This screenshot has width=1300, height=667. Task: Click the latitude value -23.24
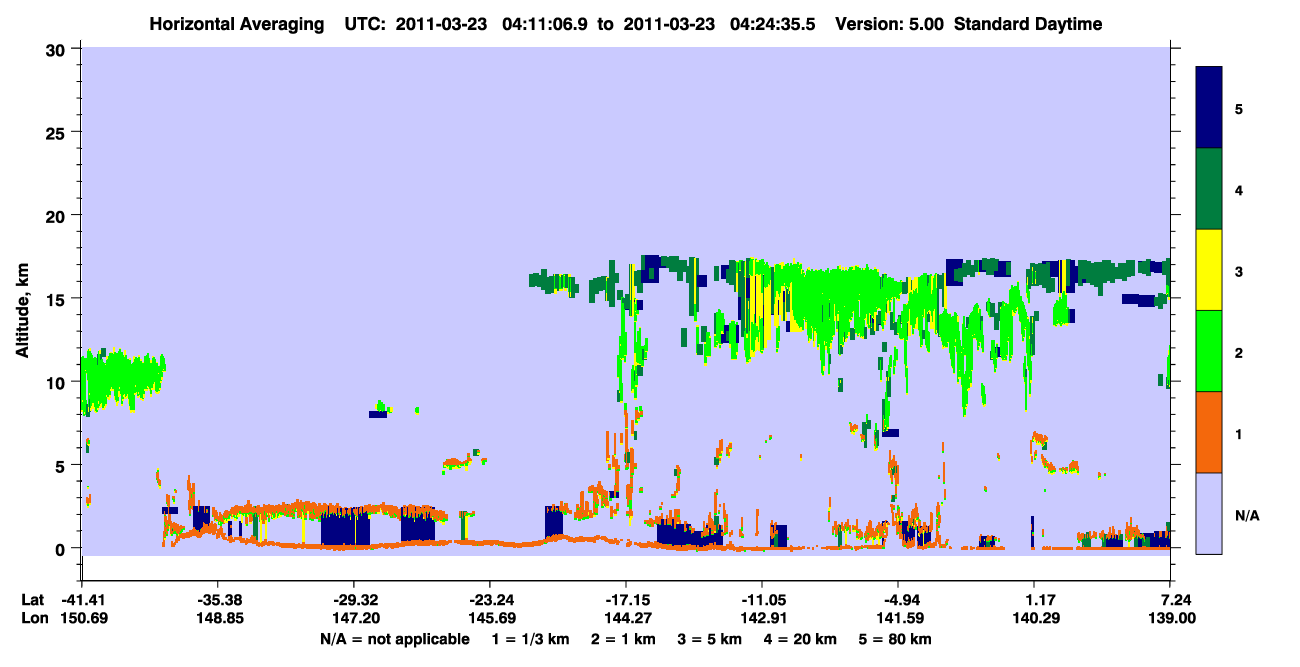[x=489, y=600]
